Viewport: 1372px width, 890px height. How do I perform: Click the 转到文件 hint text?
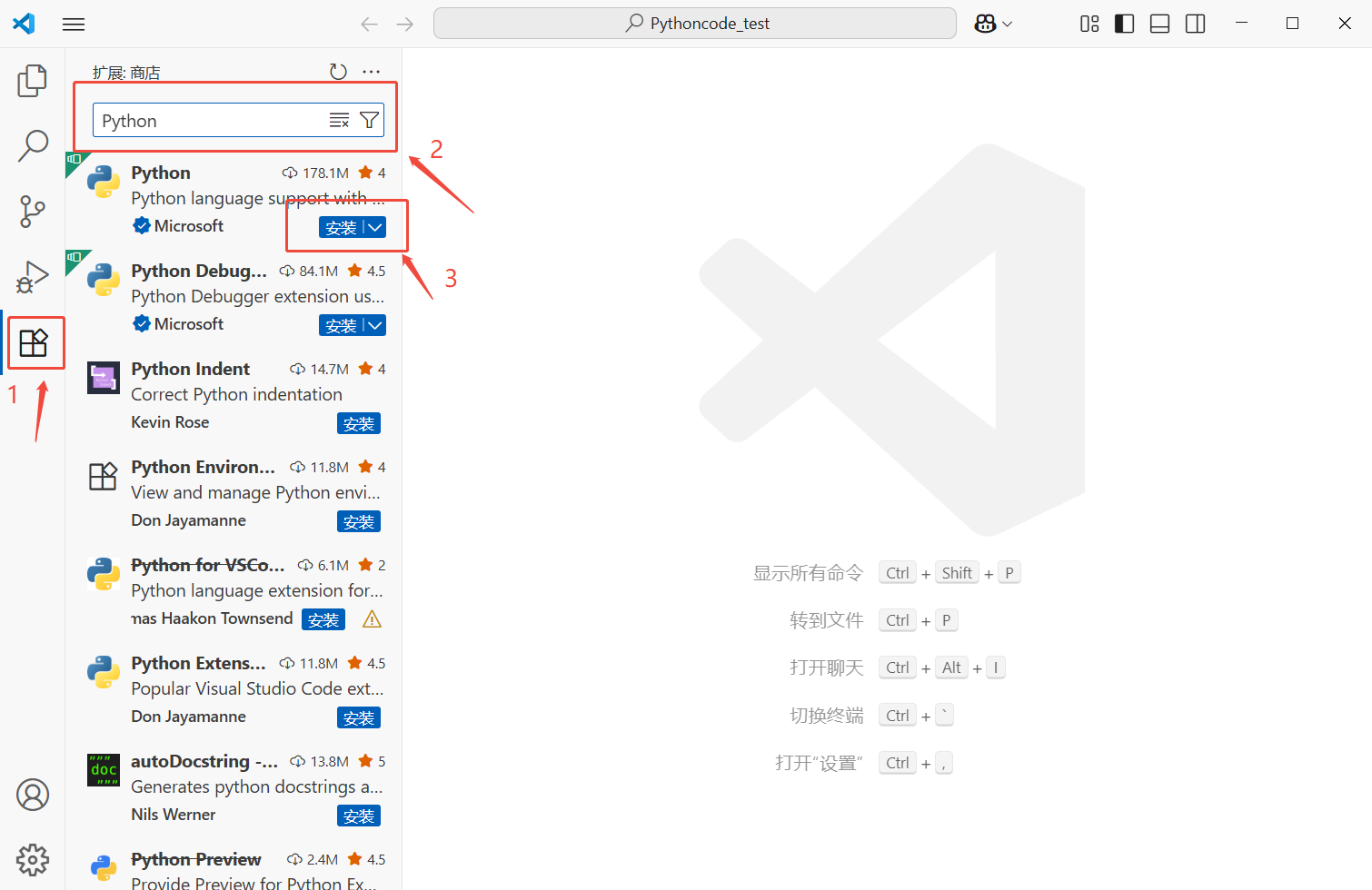pos(826,620)
